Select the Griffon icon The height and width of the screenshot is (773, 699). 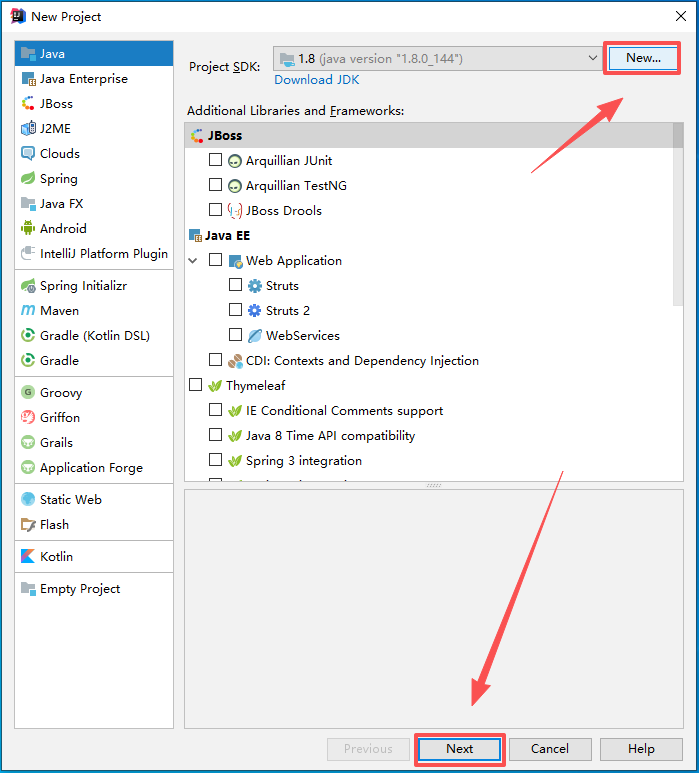click(28, 418)
